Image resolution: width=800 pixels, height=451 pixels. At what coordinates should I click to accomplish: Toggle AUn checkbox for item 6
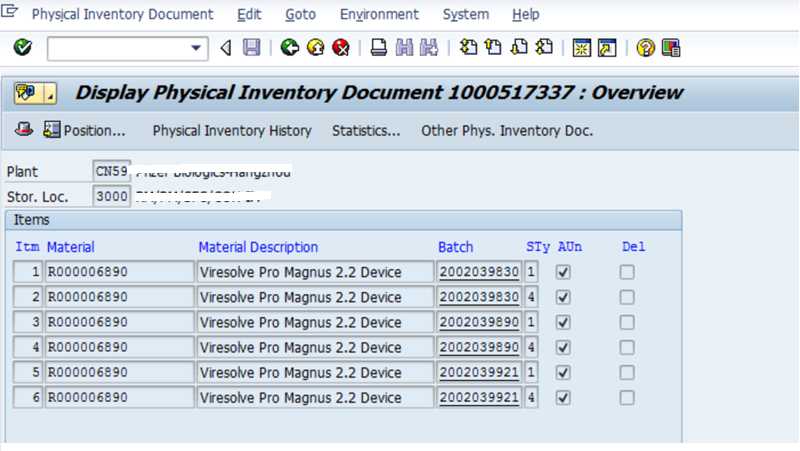(x=563, y=397)
